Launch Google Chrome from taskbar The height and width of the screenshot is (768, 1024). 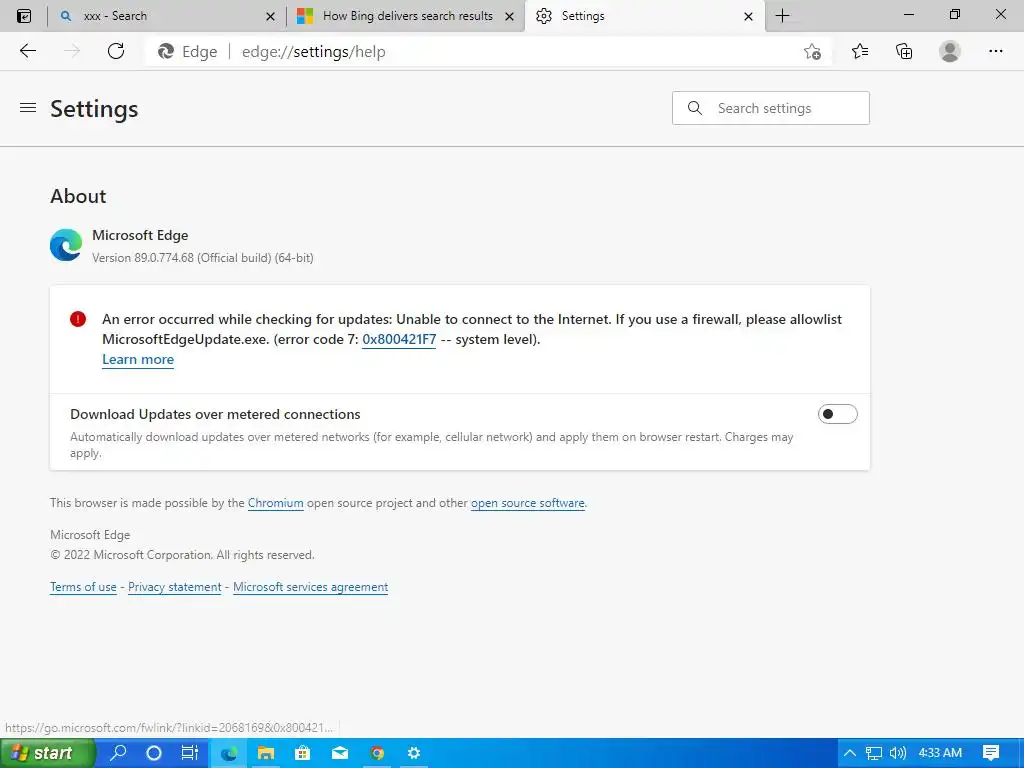point(377,753)
